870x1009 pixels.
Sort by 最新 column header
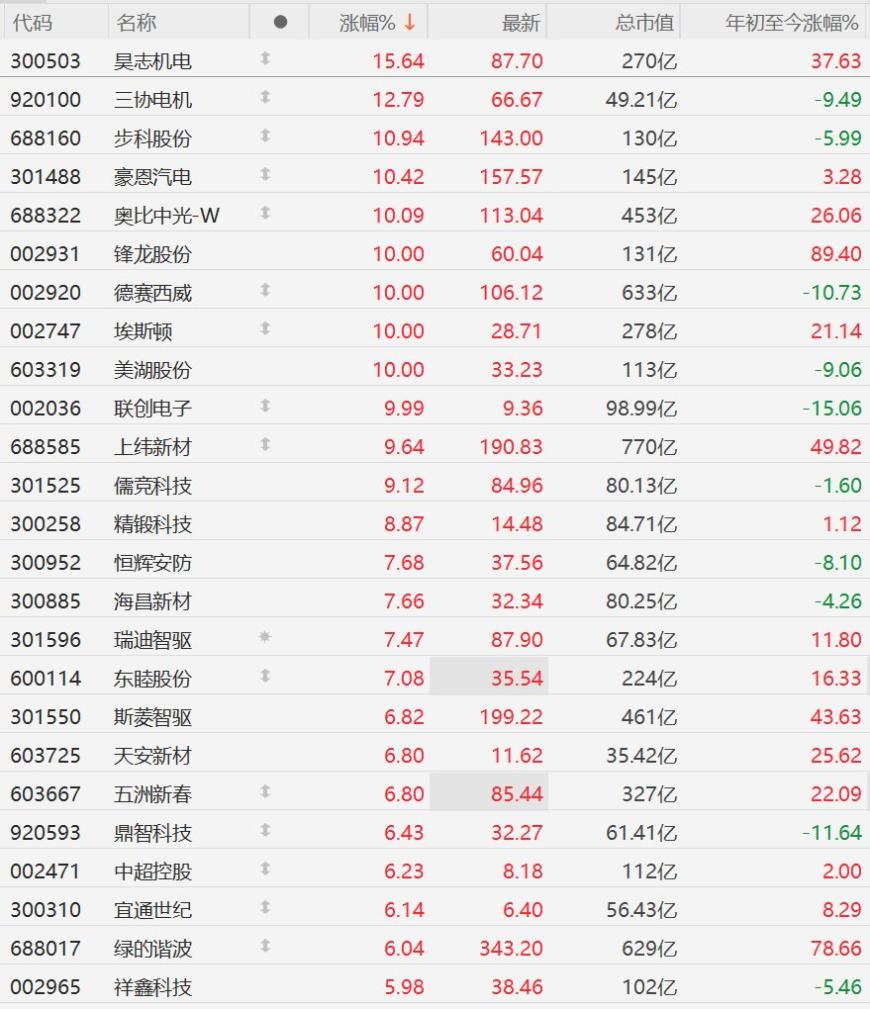click(521, 23)
